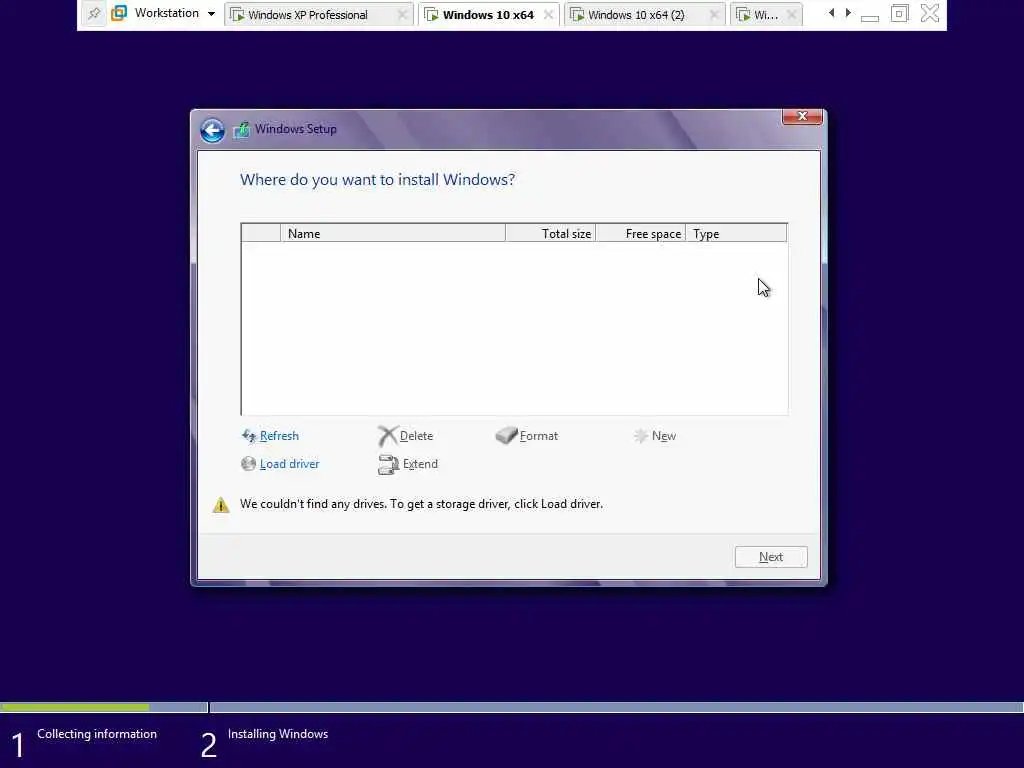Image resolution: width=1024 pixels, height=768 pixels.
Task: Click the New starburst icon
Action: [641, 436]
